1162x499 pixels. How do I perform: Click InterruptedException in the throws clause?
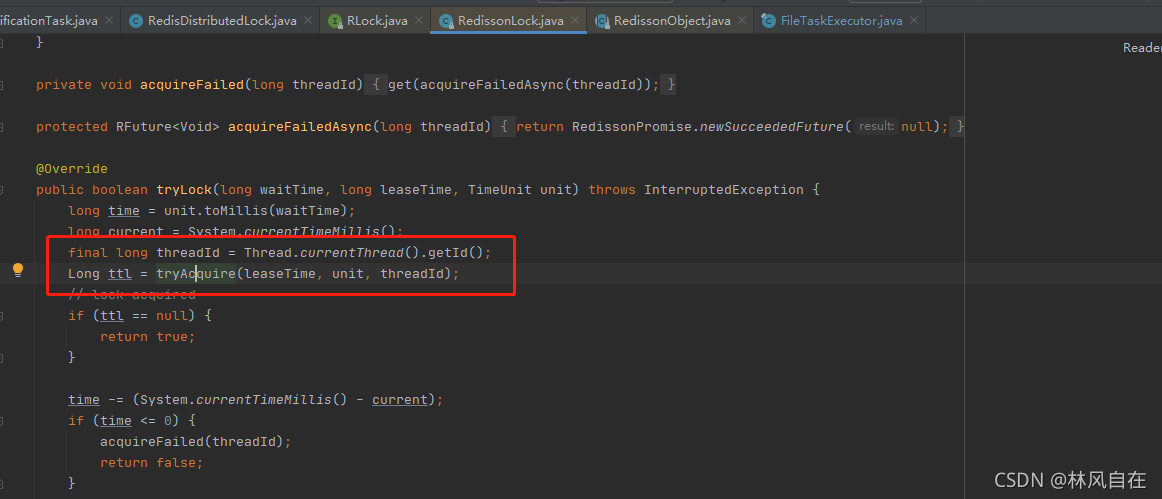click(724, 190)
